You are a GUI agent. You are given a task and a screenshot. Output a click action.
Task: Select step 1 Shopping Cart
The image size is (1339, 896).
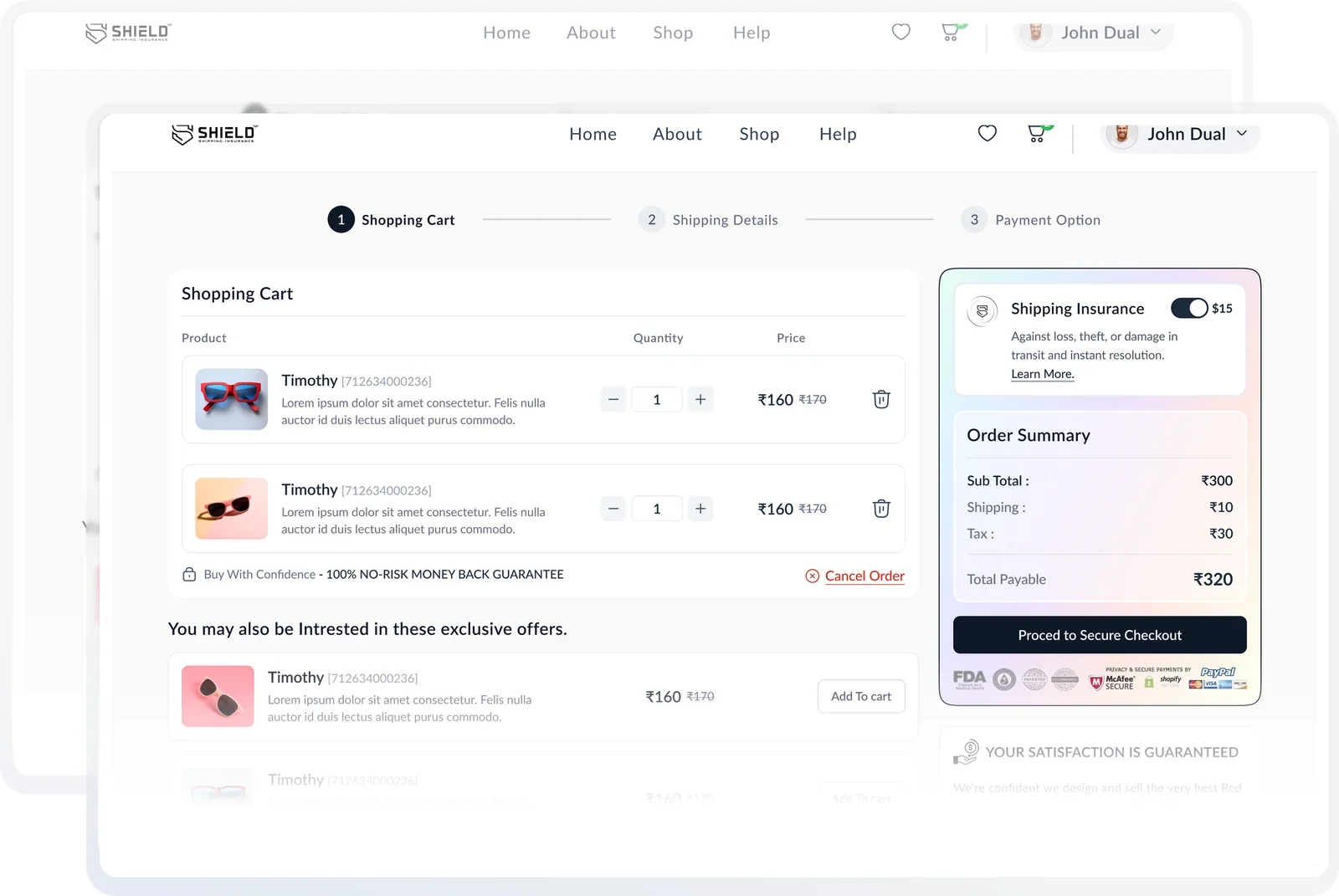pos(391,219)
